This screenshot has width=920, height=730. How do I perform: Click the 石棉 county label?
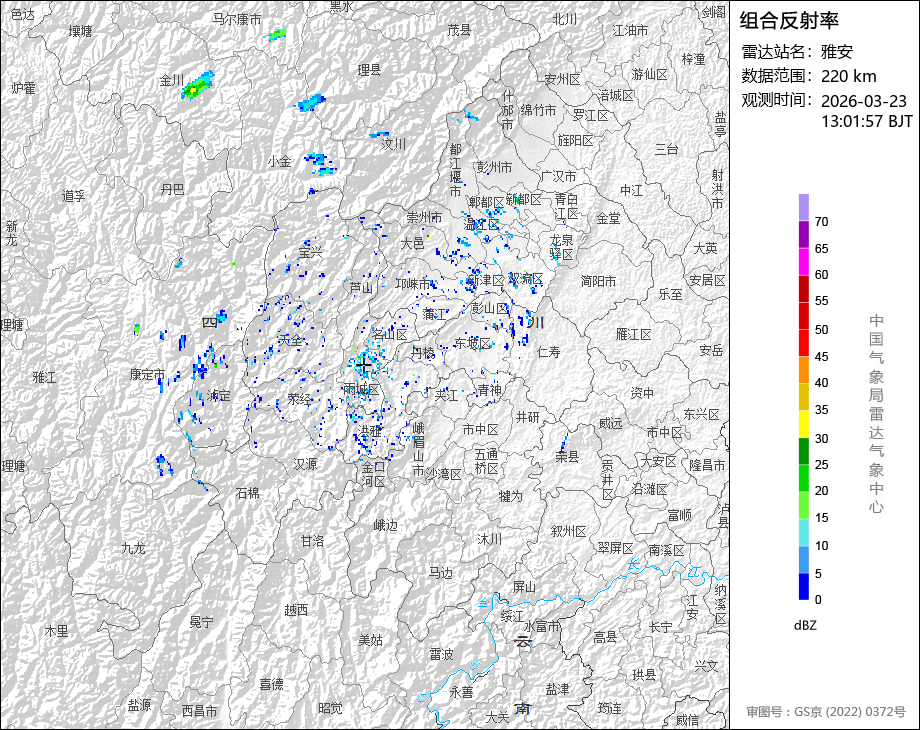tap(246, 493)
